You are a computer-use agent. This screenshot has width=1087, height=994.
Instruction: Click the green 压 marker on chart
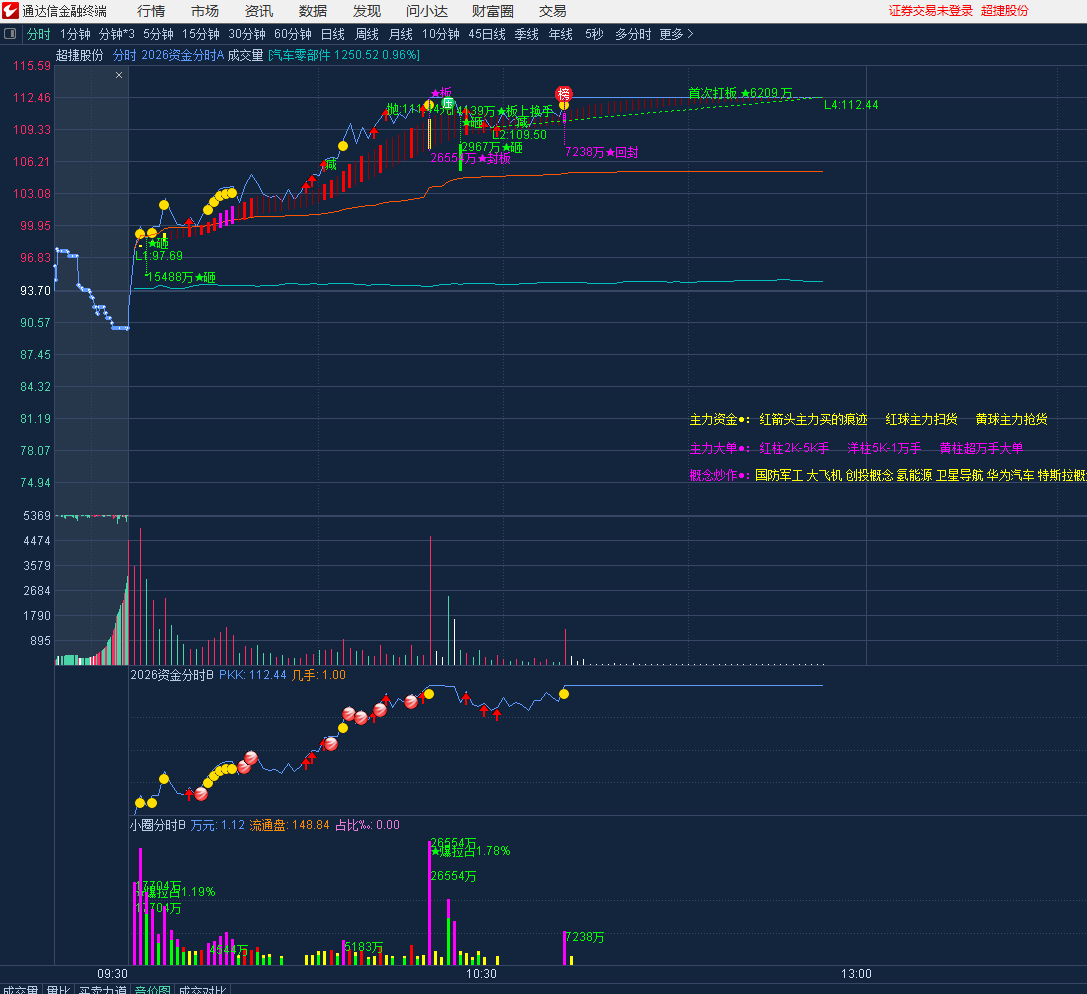[x=448, y=104]
